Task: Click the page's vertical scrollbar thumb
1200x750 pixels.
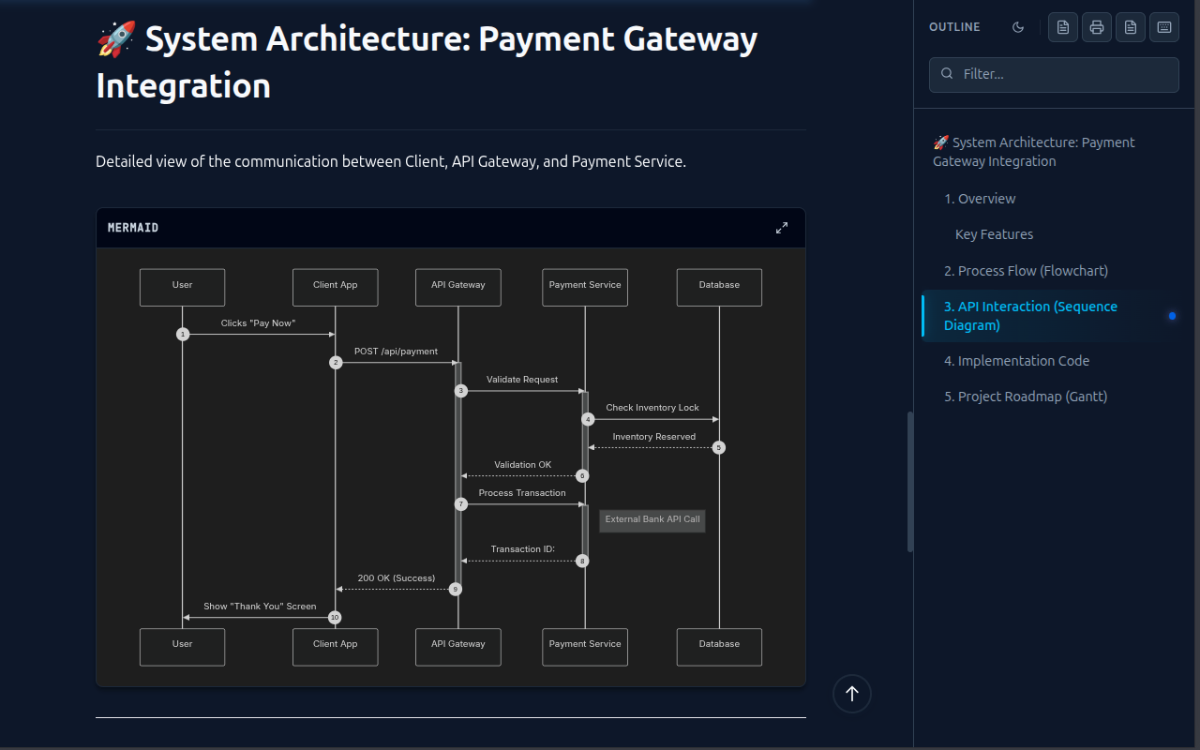Action: pos(910,481)
